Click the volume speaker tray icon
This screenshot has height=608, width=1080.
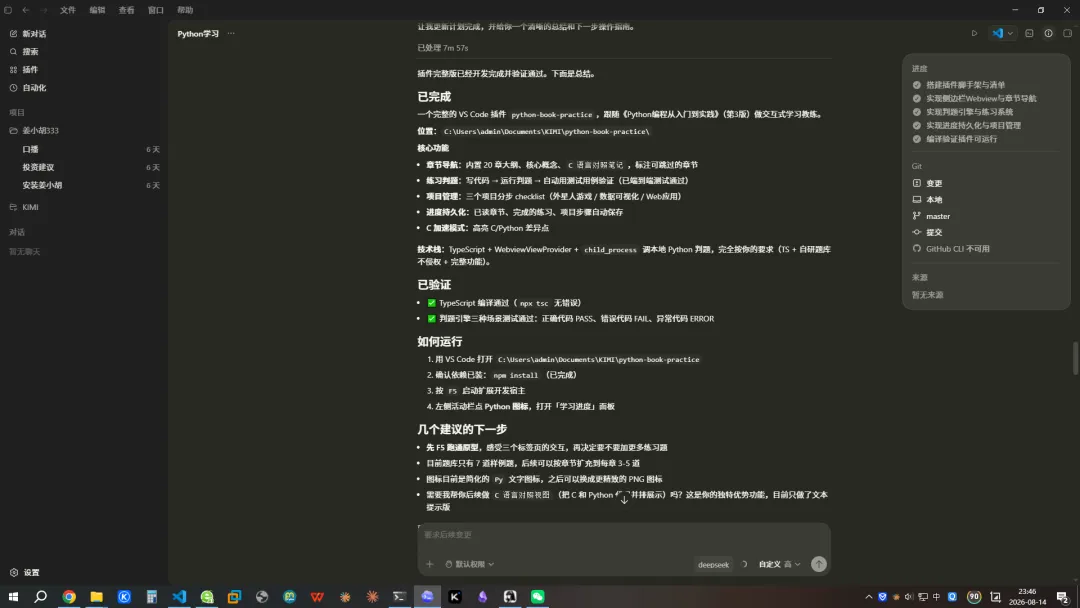(908, 597)
